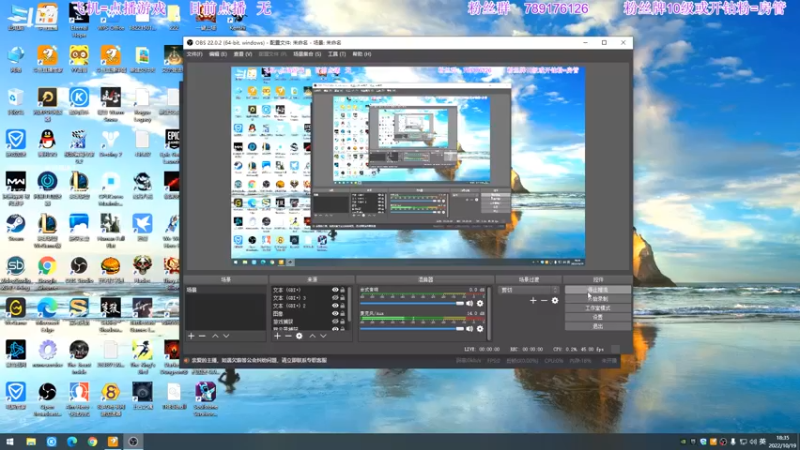Lock the 文本 (GDI+) 3 source
The height and width of the screenshot is (450, 800).
(343, 298)
